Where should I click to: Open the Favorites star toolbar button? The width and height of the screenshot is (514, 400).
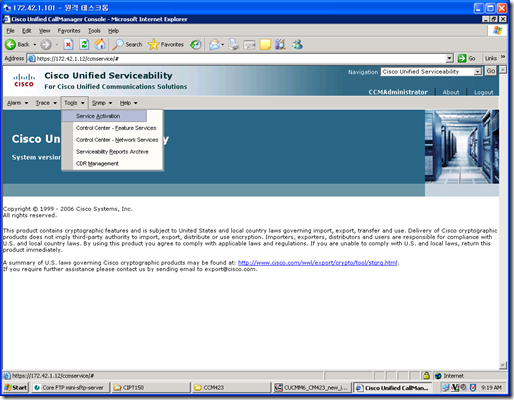(x=166, y=44)
